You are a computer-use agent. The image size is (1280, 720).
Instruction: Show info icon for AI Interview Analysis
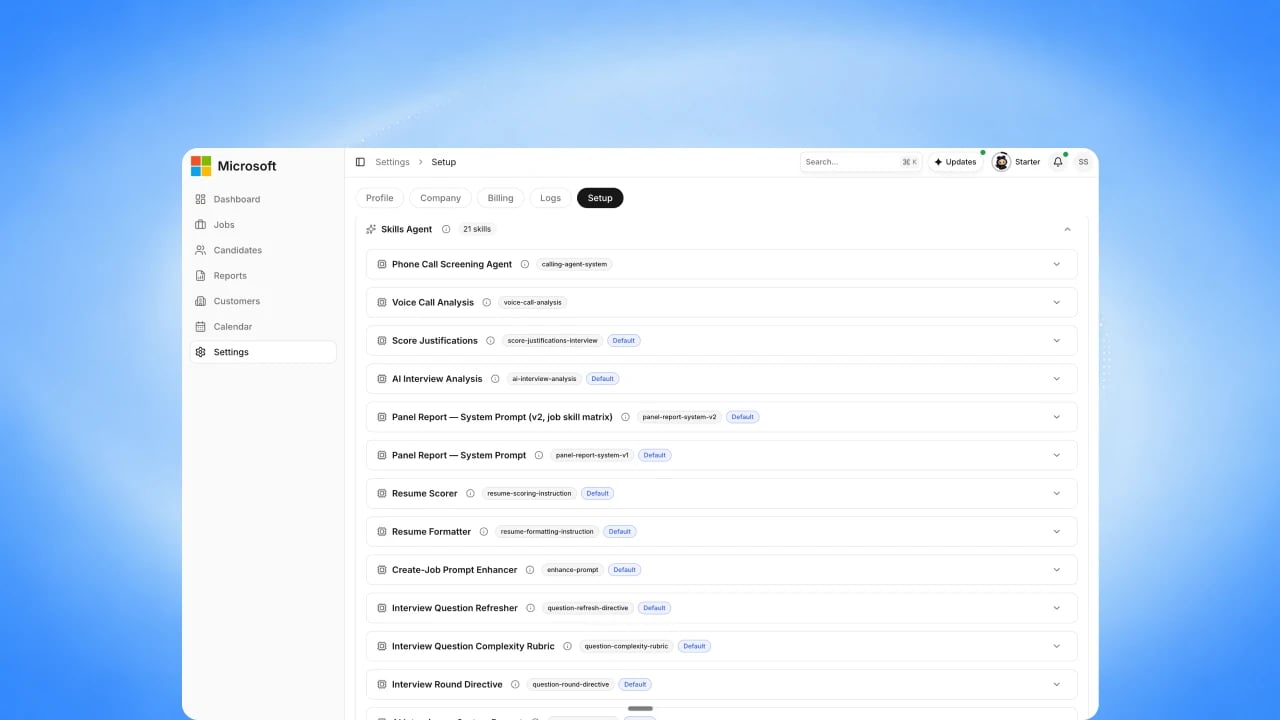495,379
